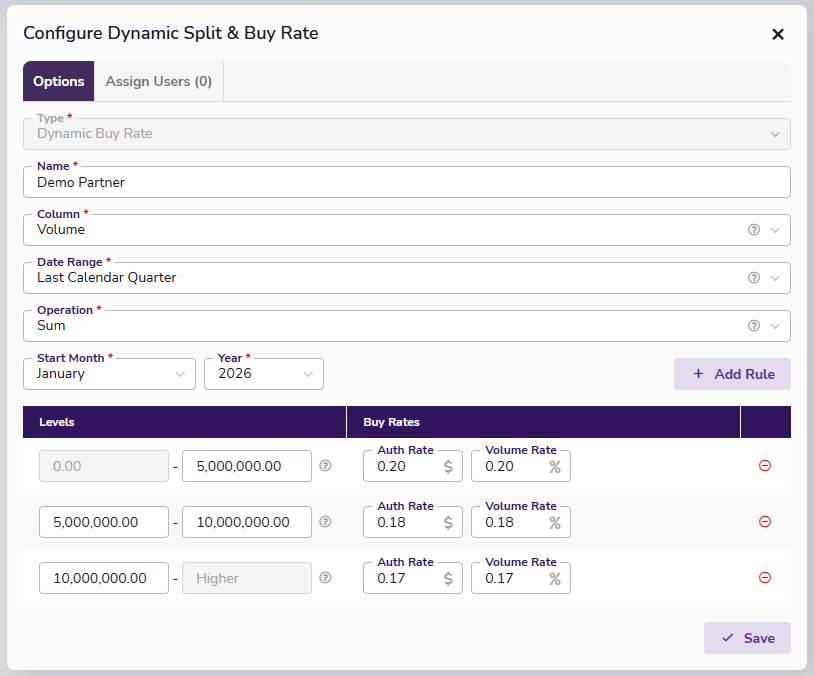Remove the second level rule row

click(765, 522)
